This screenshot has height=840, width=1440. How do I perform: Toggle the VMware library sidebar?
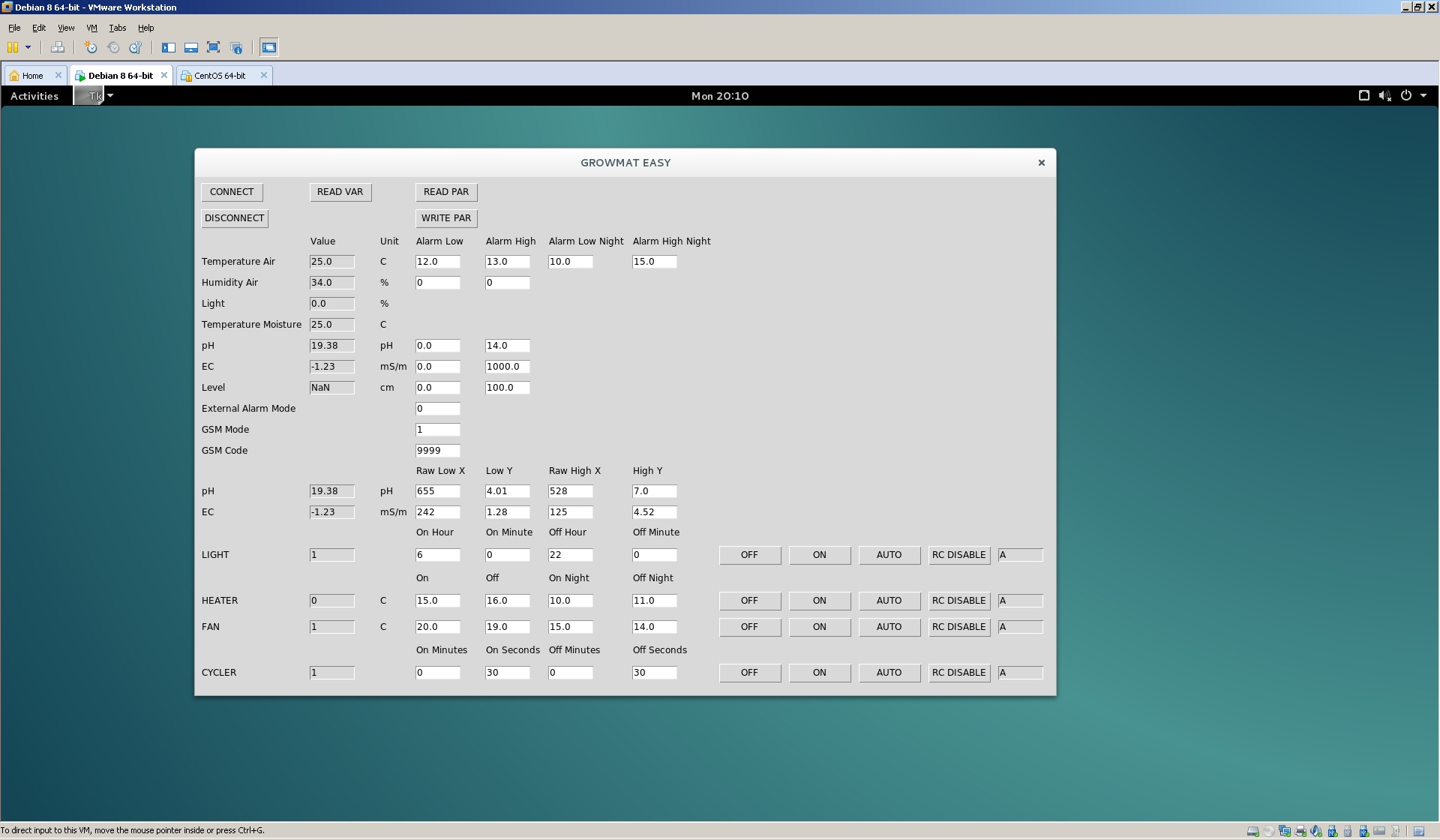click(169, 47)
